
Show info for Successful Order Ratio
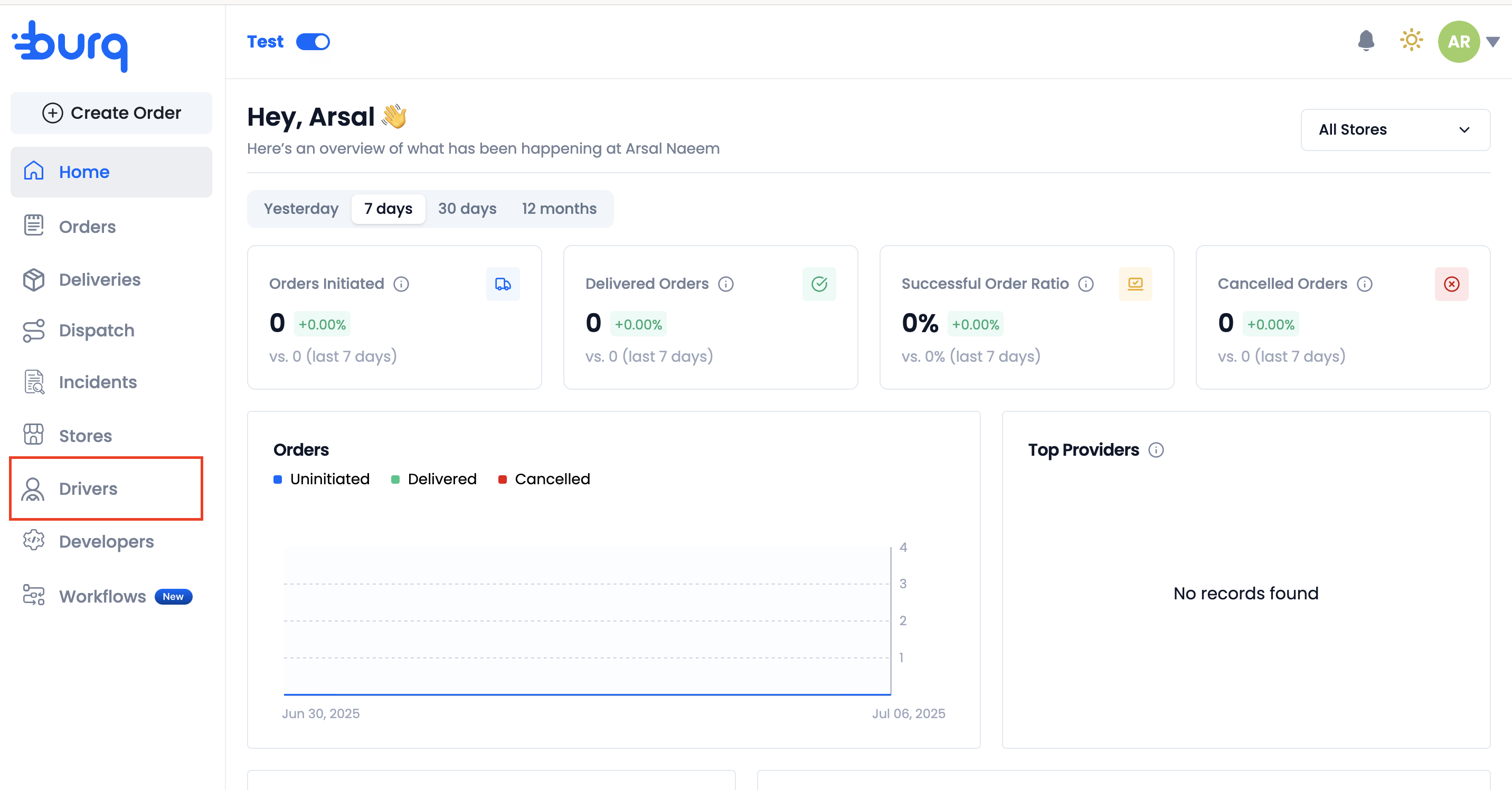tap(1086, 284)
